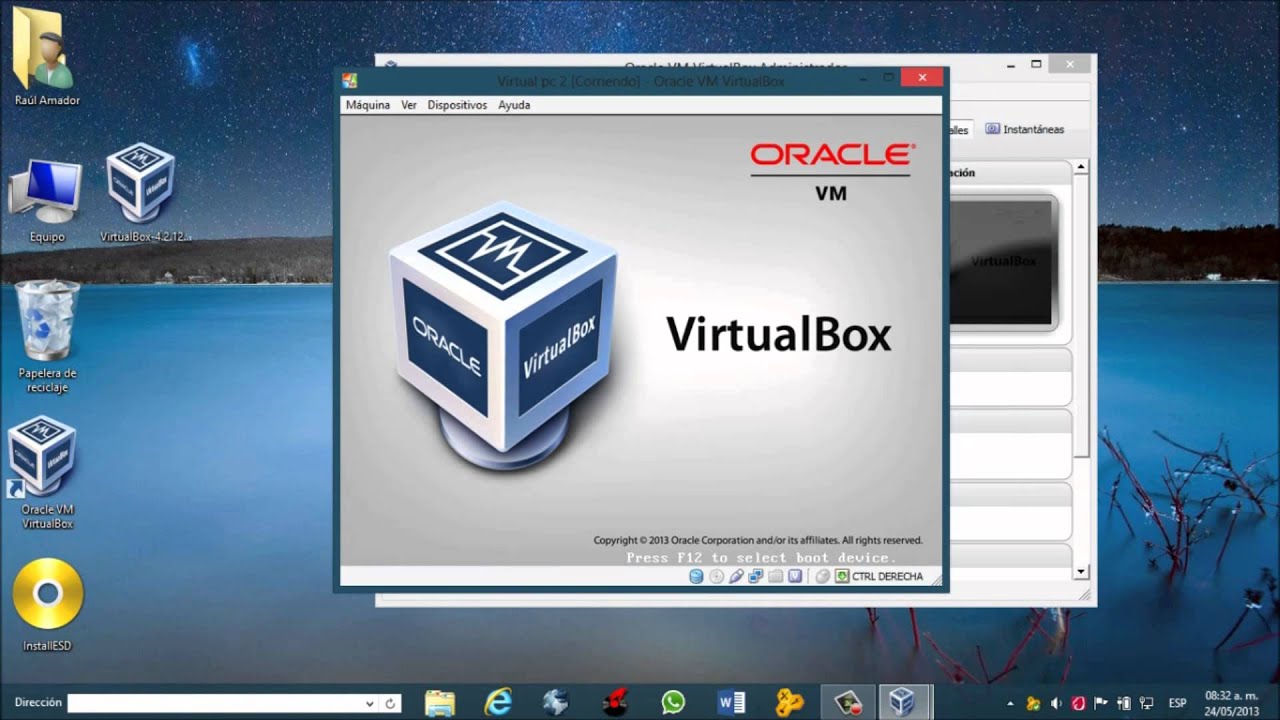Screen dimensions: 1280x720
Task: Open Microsoft Word from the taskbar
Action: (731, 702)
